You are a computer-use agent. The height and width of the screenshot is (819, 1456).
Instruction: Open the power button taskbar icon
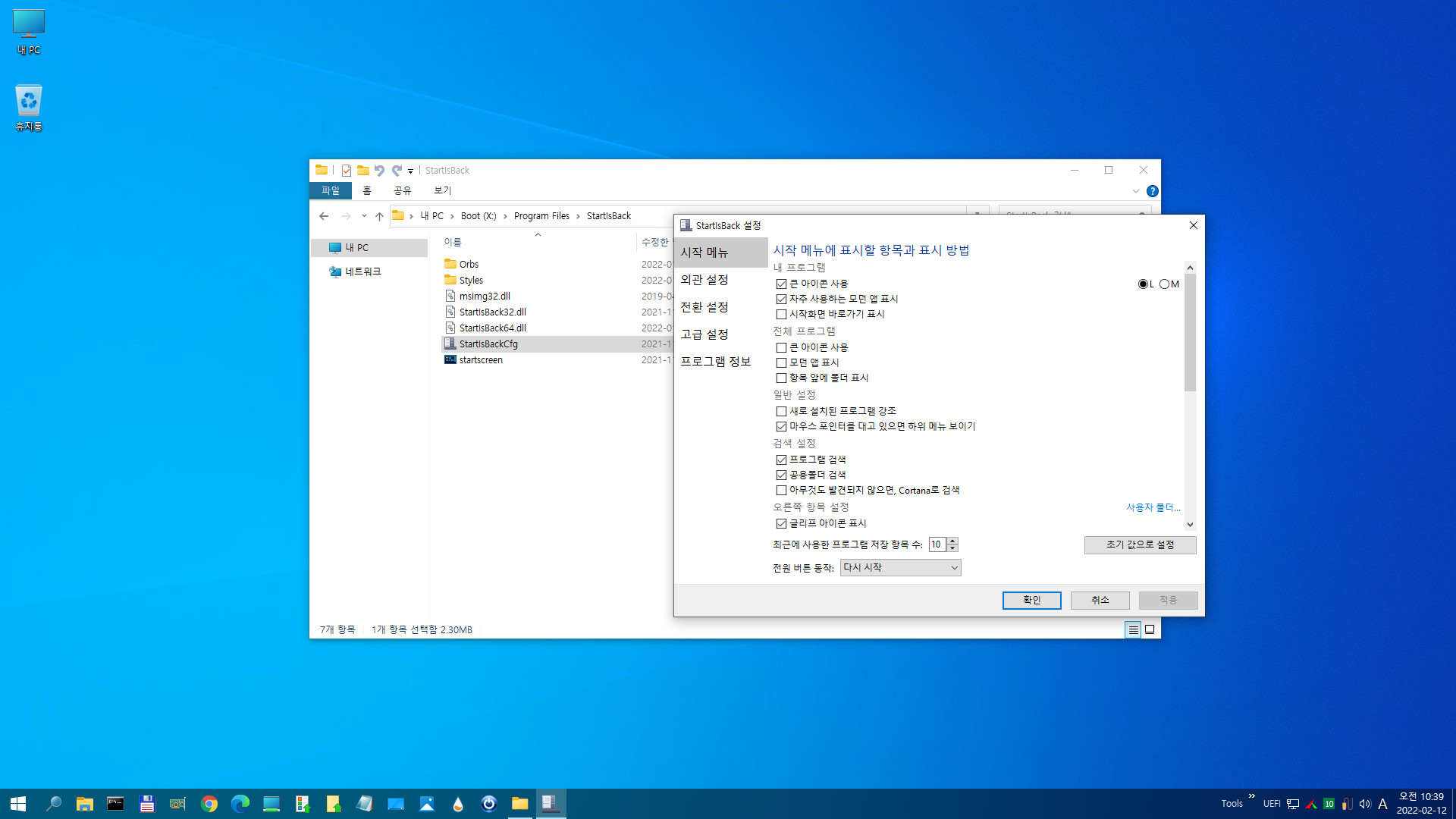(489, 804)
